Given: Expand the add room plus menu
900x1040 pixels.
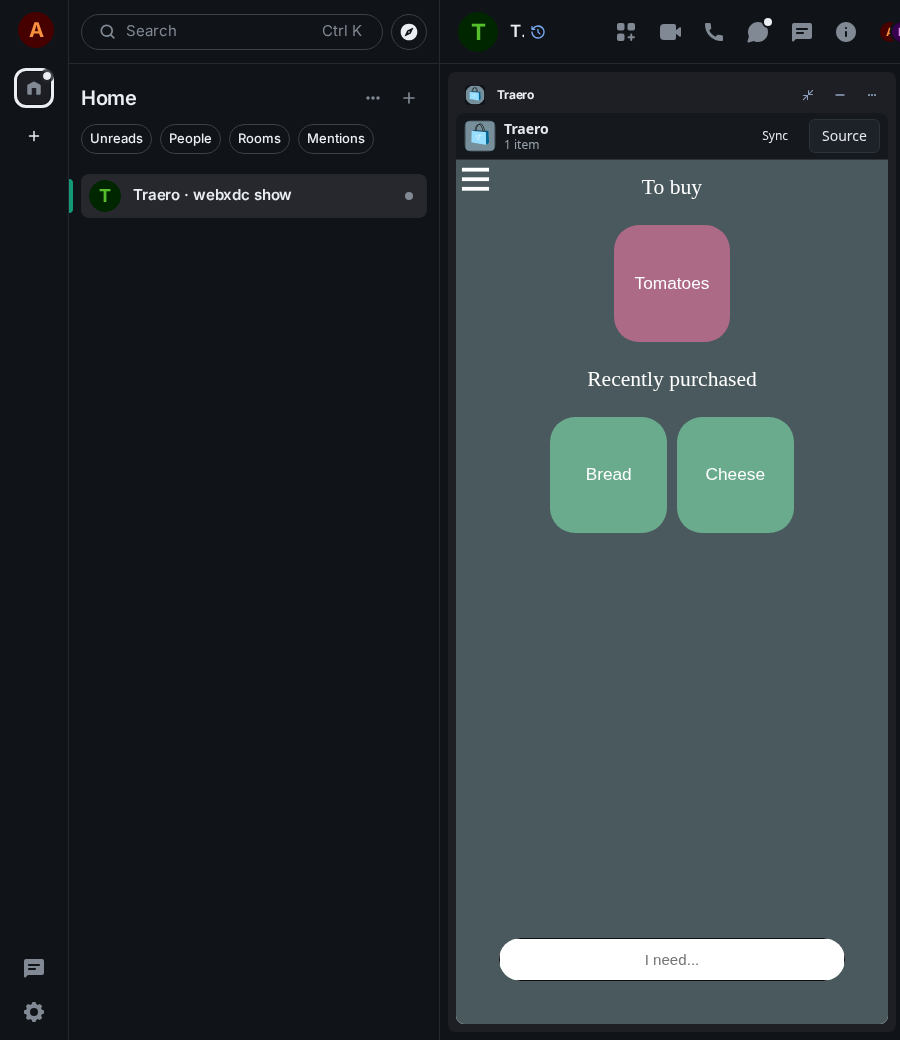Looking at the screenshot, I should 409,98.
